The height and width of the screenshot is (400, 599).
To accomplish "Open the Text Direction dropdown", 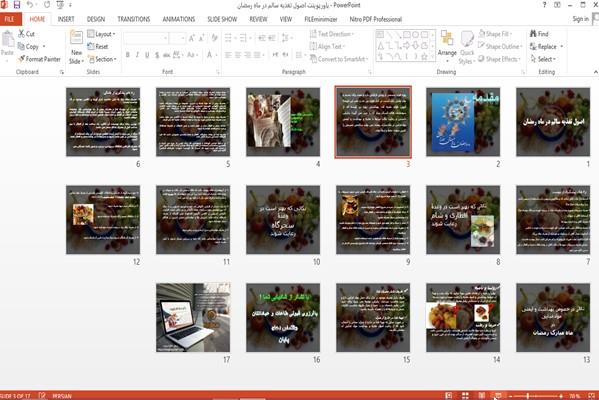I will [332, 34].
